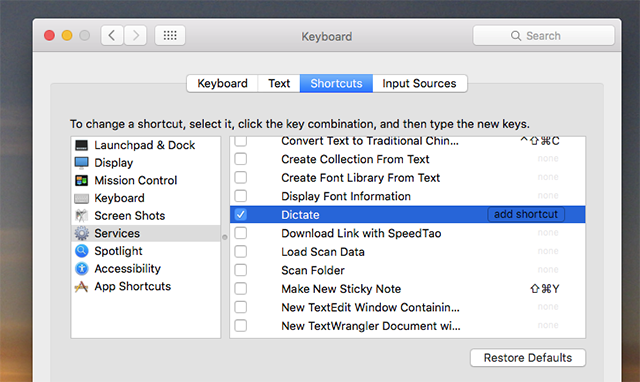Open the Input Sources tab
Screen dimensions: 640x382
[420, 83]
